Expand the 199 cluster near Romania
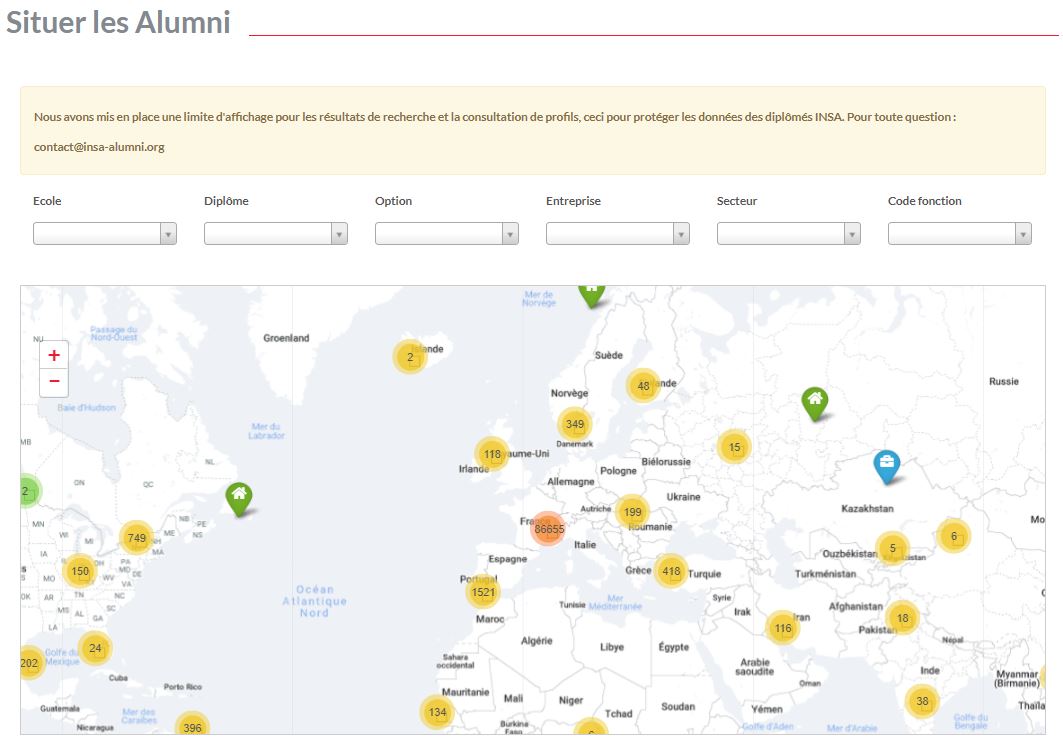This screenshot has width=1063, height=738. 632,513
